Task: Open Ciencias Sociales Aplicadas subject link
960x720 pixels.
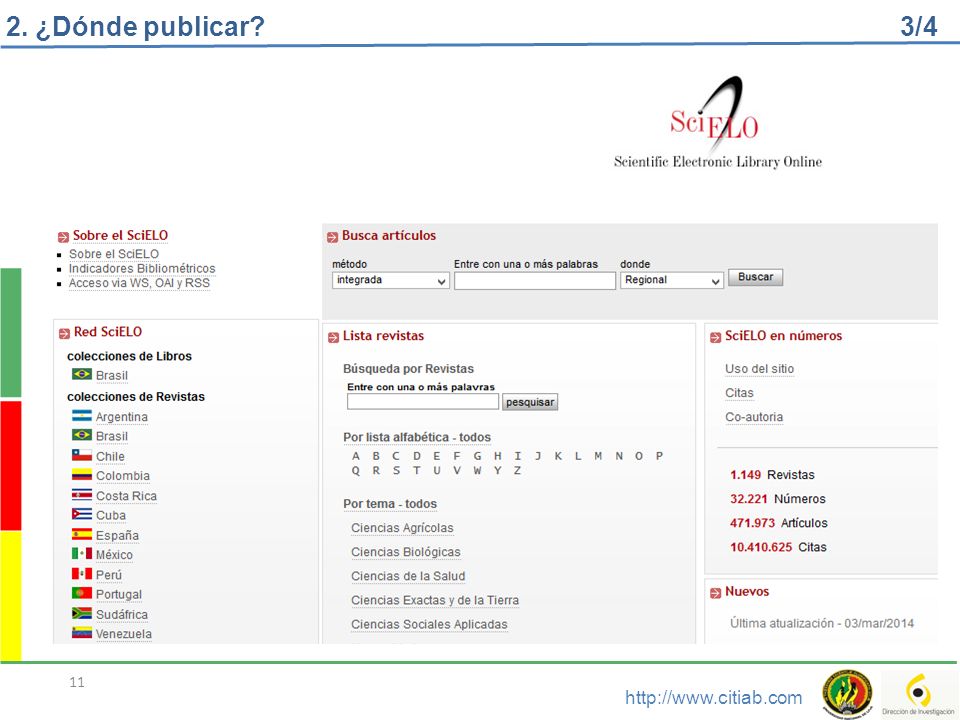Action: pos(429,624)
